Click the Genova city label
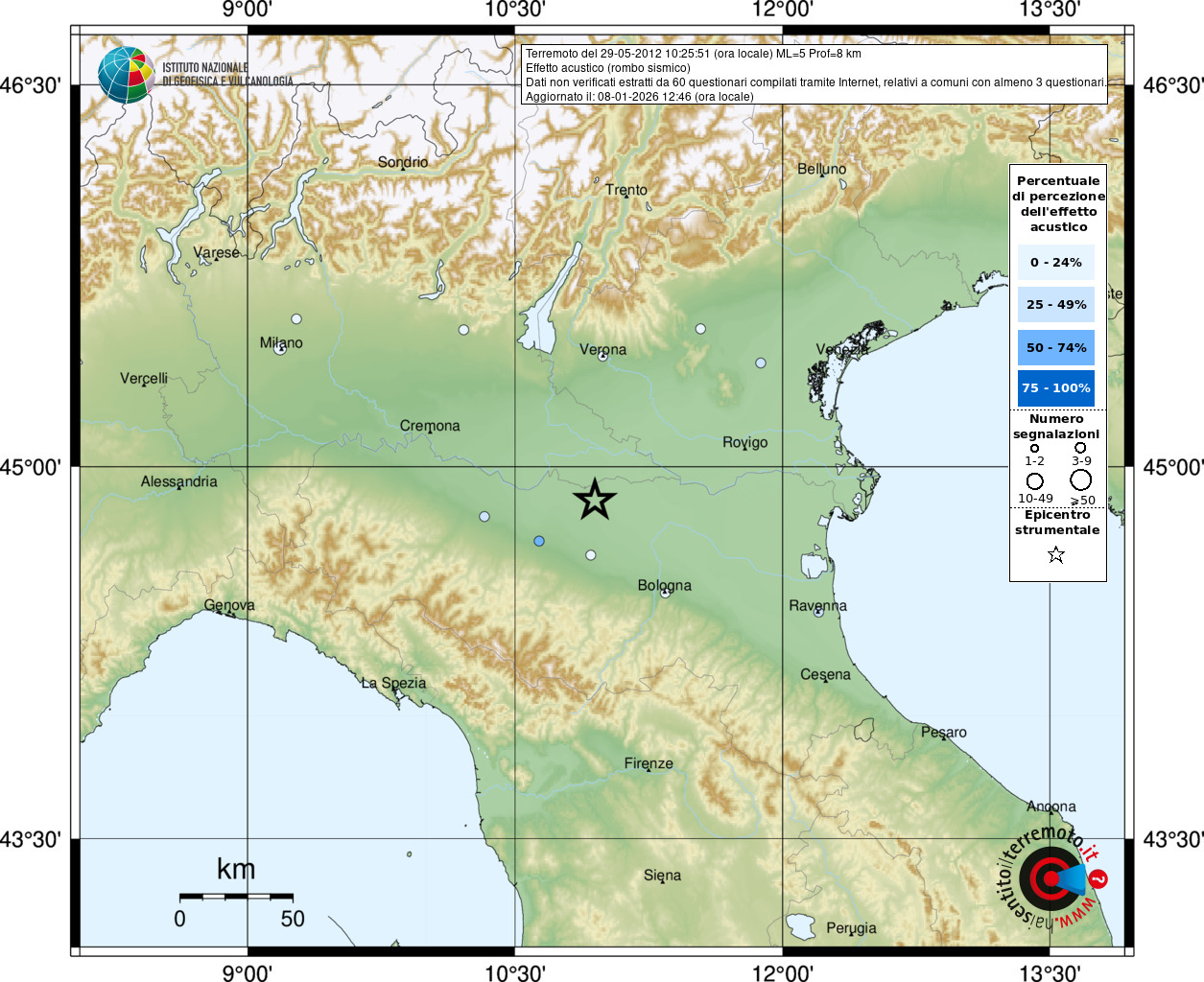This screenshot has width=1204, height=982. [x=229, y=605]
